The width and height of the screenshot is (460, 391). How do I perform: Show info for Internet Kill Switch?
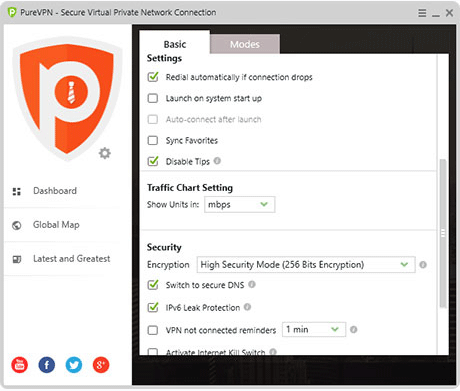[x=273, y=351]
